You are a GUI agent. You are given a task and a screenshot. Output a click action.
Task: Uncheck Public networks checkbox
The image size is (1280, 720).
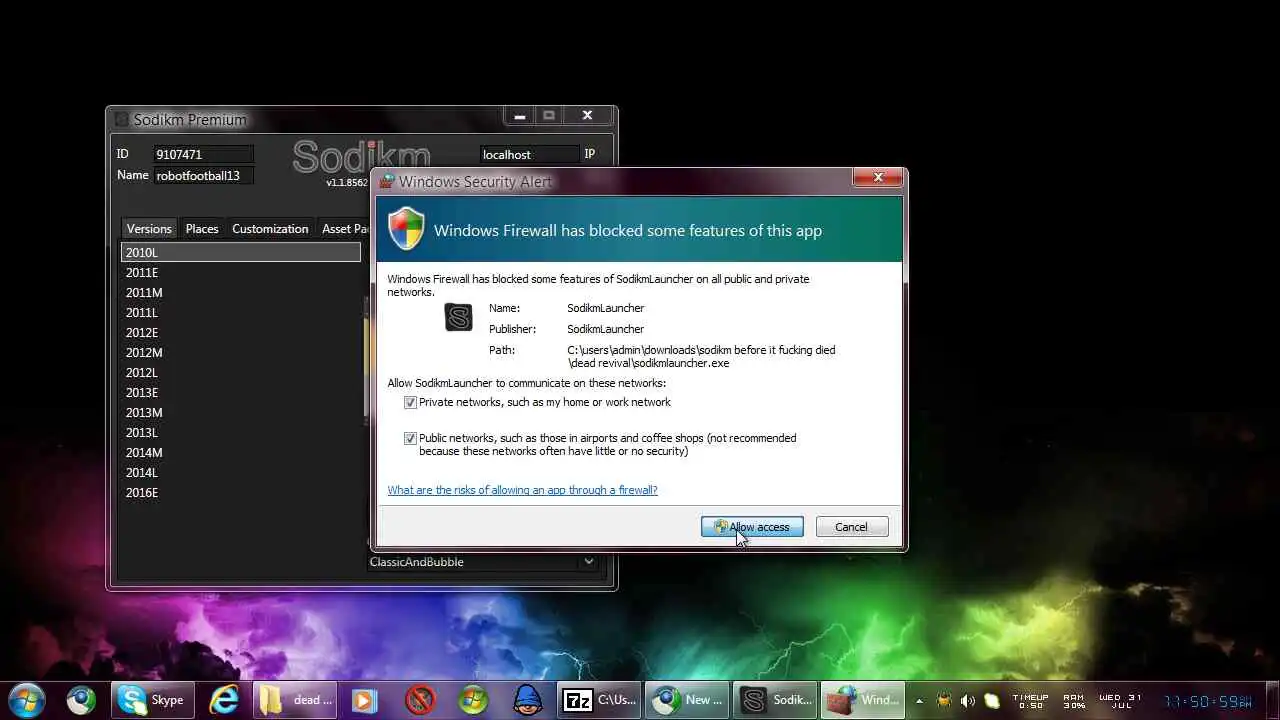[410, 438]
